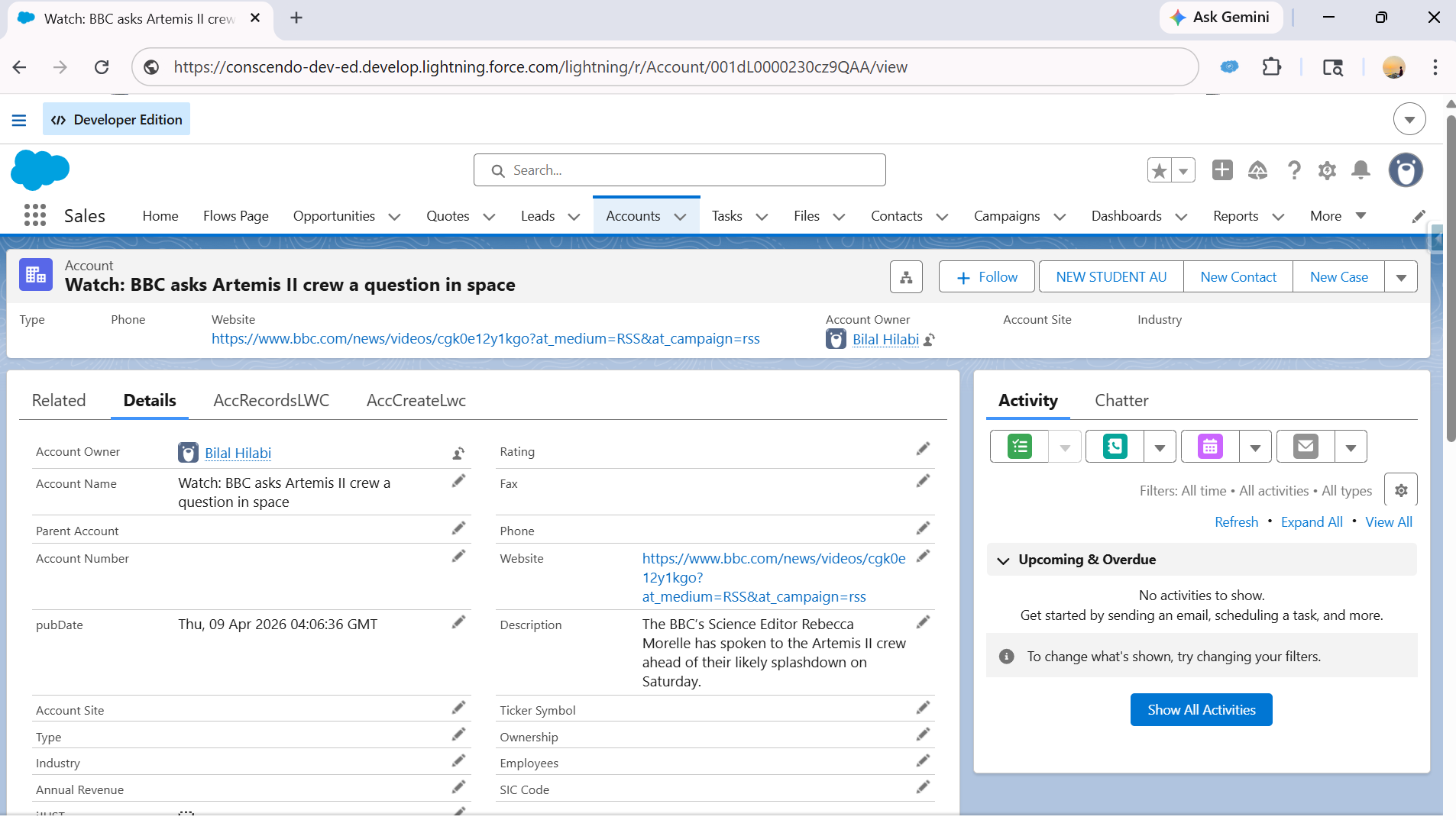Screen dimensions: 1456x820
Task: Click the New Task icon in Activity
Action: [1020, 447]
